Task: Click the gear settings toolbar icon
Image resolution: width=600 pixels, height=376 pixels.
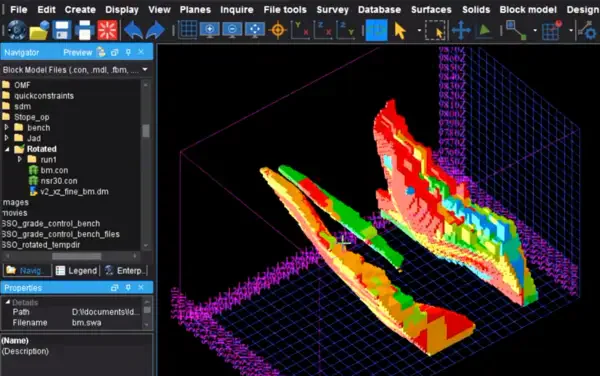Action: 587,31
